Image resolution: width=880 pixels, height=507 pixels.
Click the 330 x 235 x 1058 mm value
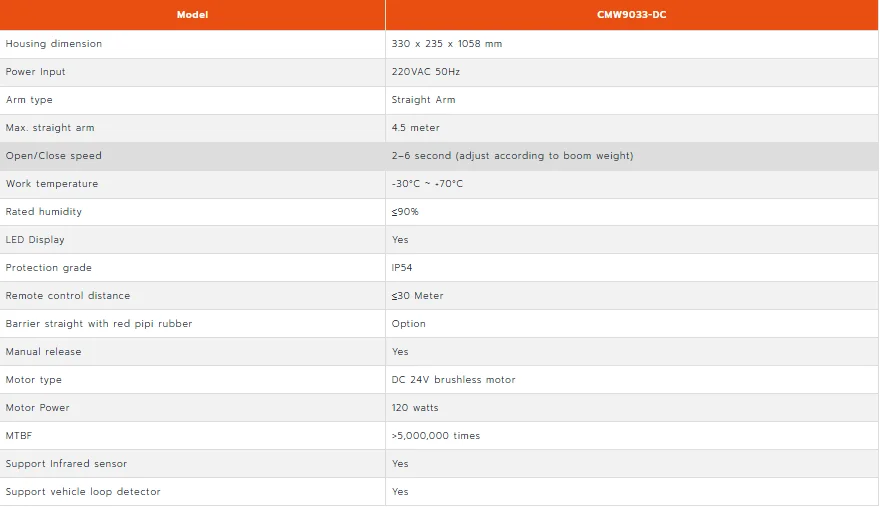(447, 44)
